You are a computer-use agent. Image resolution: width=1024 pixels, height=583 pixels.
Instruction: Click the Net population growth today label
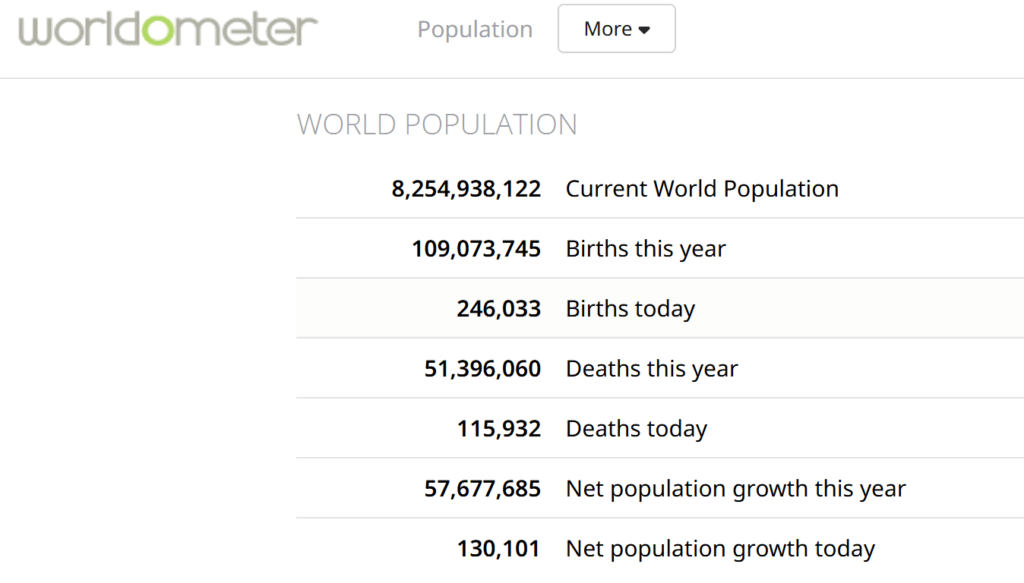(721, 548)
